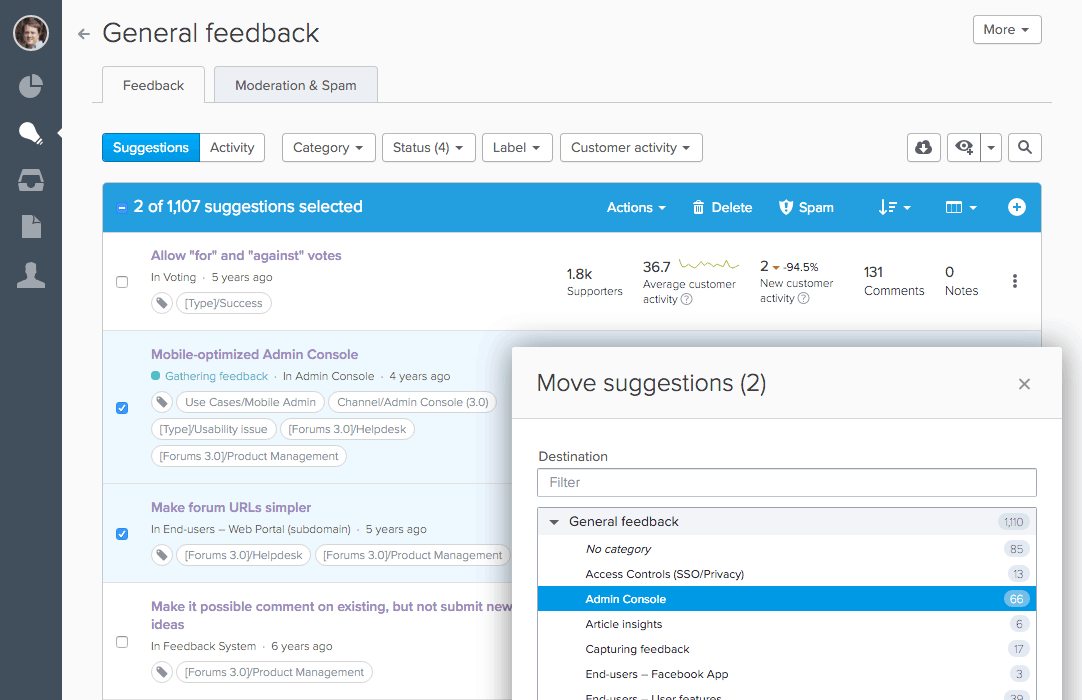Screen dimensions: 1082x700
Task: Select the Activity tab
Action: (232, 147)
